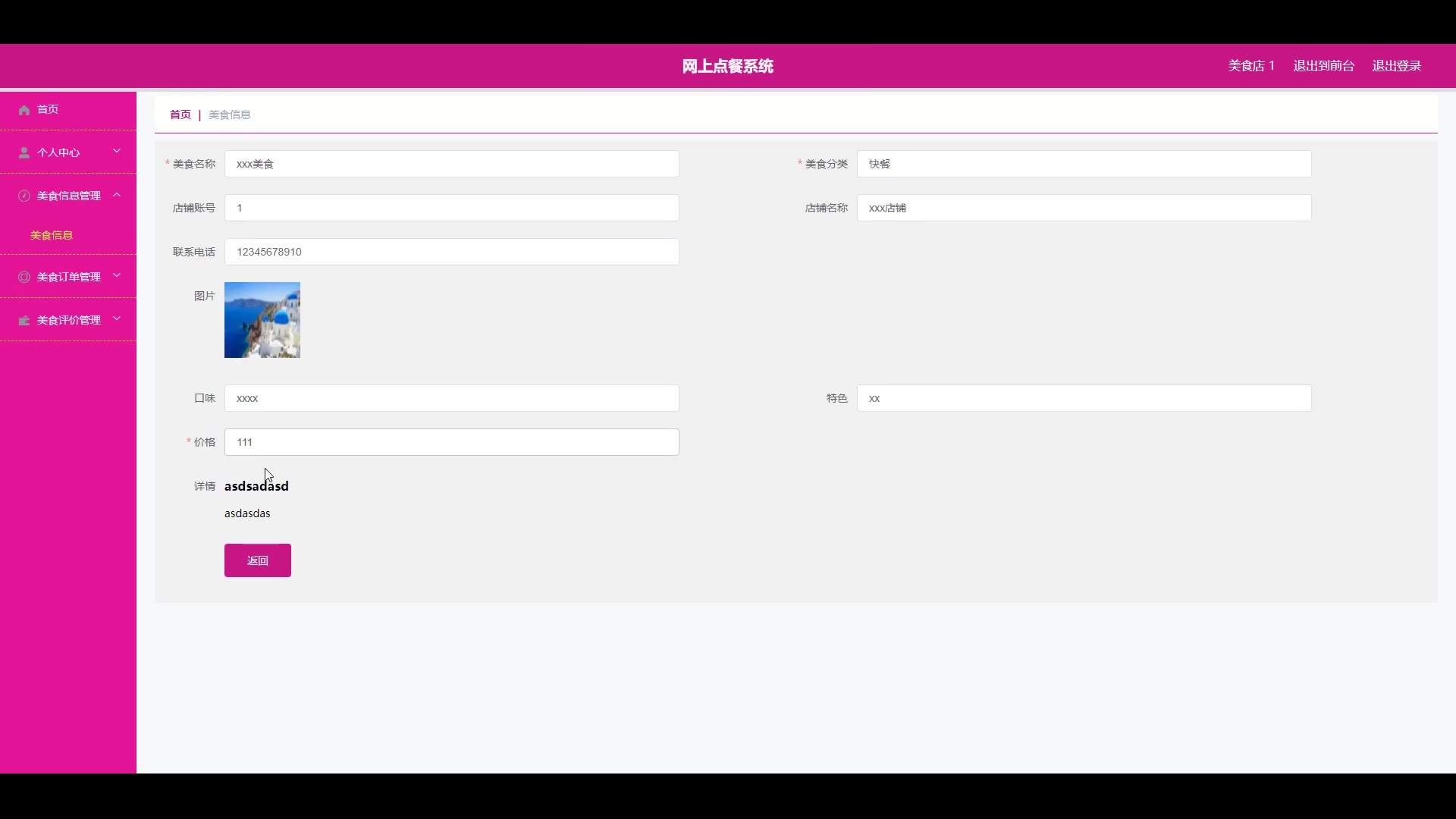Image resolution: width=1456 pixels, height=819 pixels.
Task: Click the 美食分类 field showing 快餐
Action: click(x=1084, y=164)
